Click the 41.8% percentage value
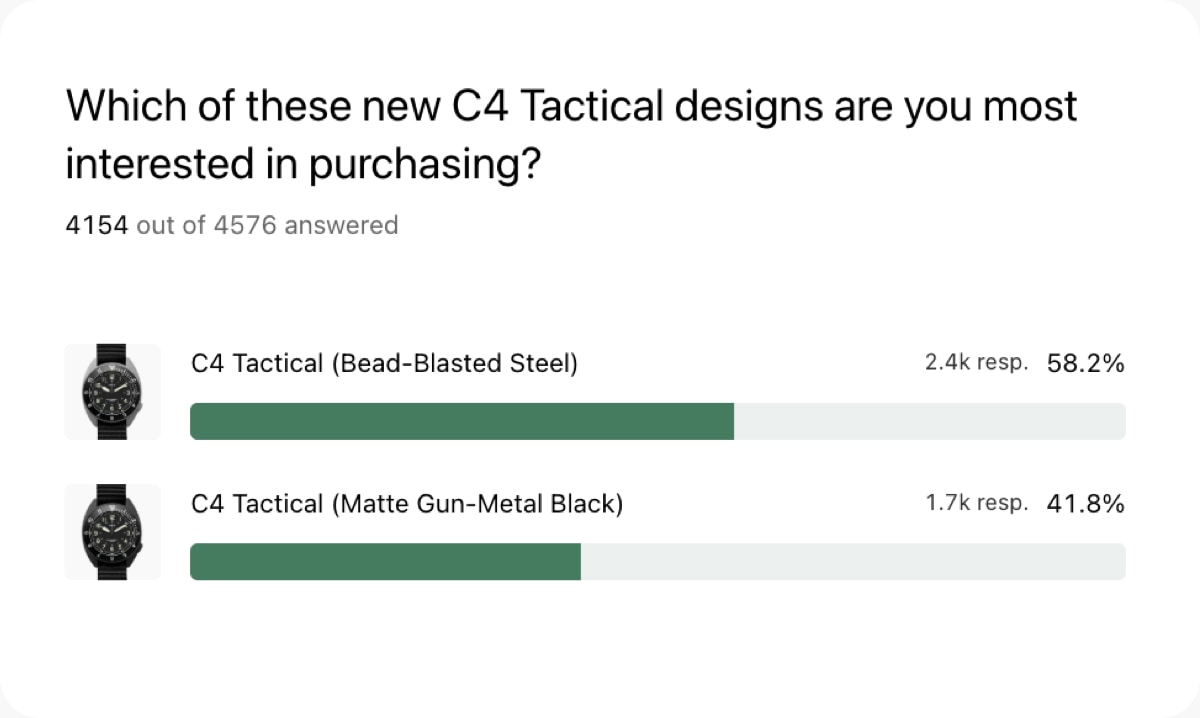 [x=1086, y=504]
